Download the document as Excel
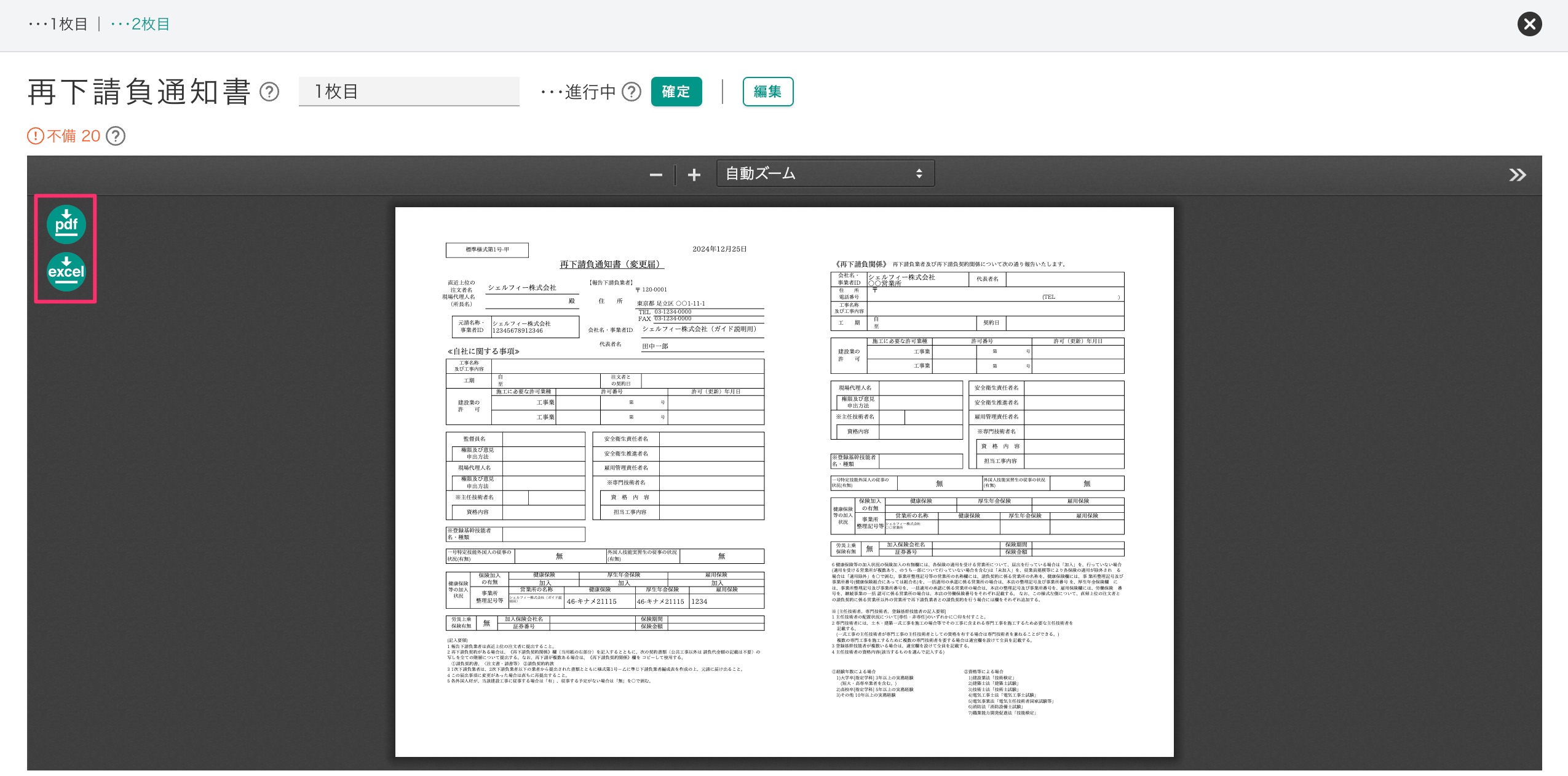This screenshot has height=776, width=1568. (66, 272)
